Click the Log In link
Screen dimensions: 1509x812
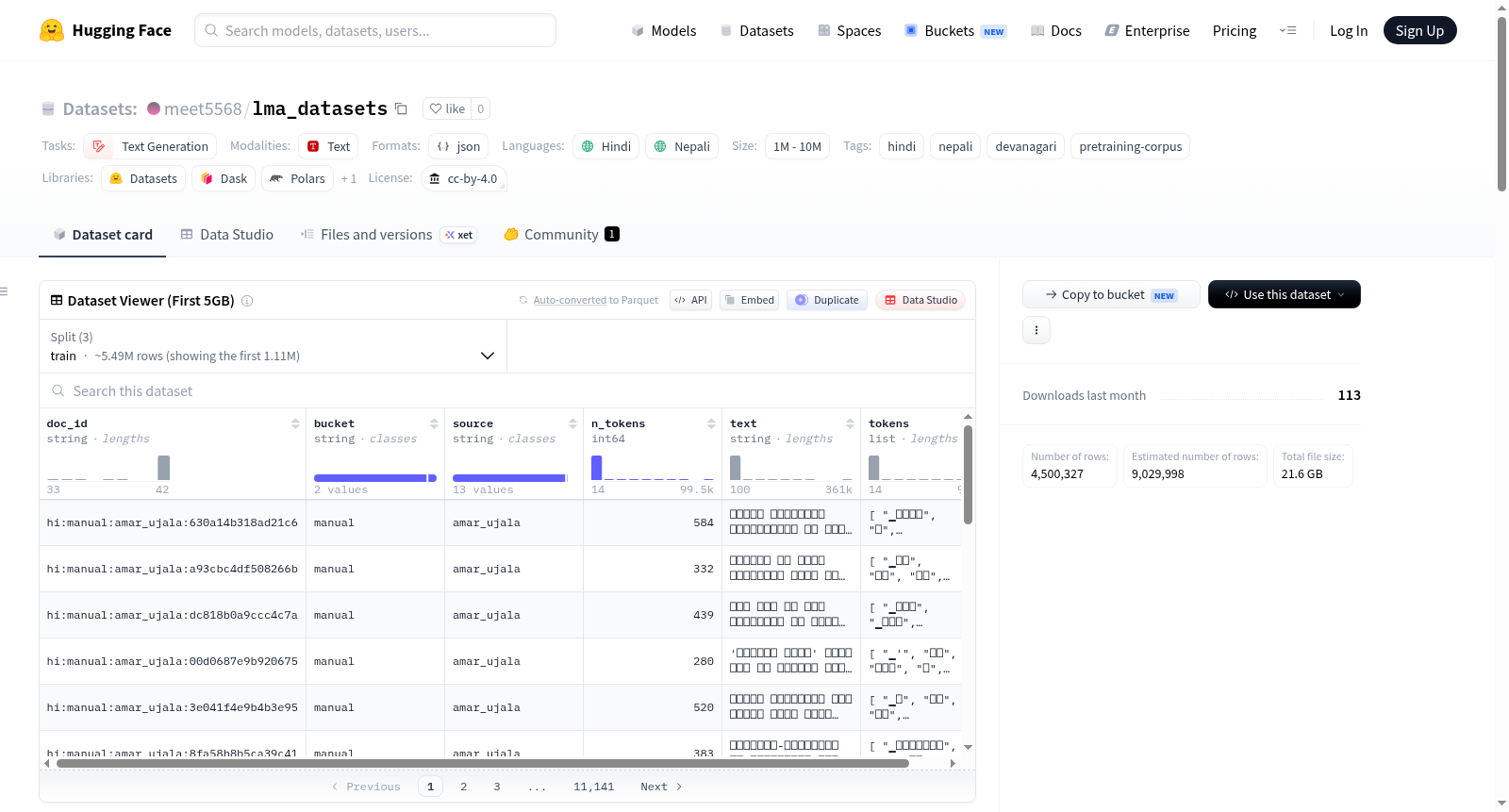1349,30
